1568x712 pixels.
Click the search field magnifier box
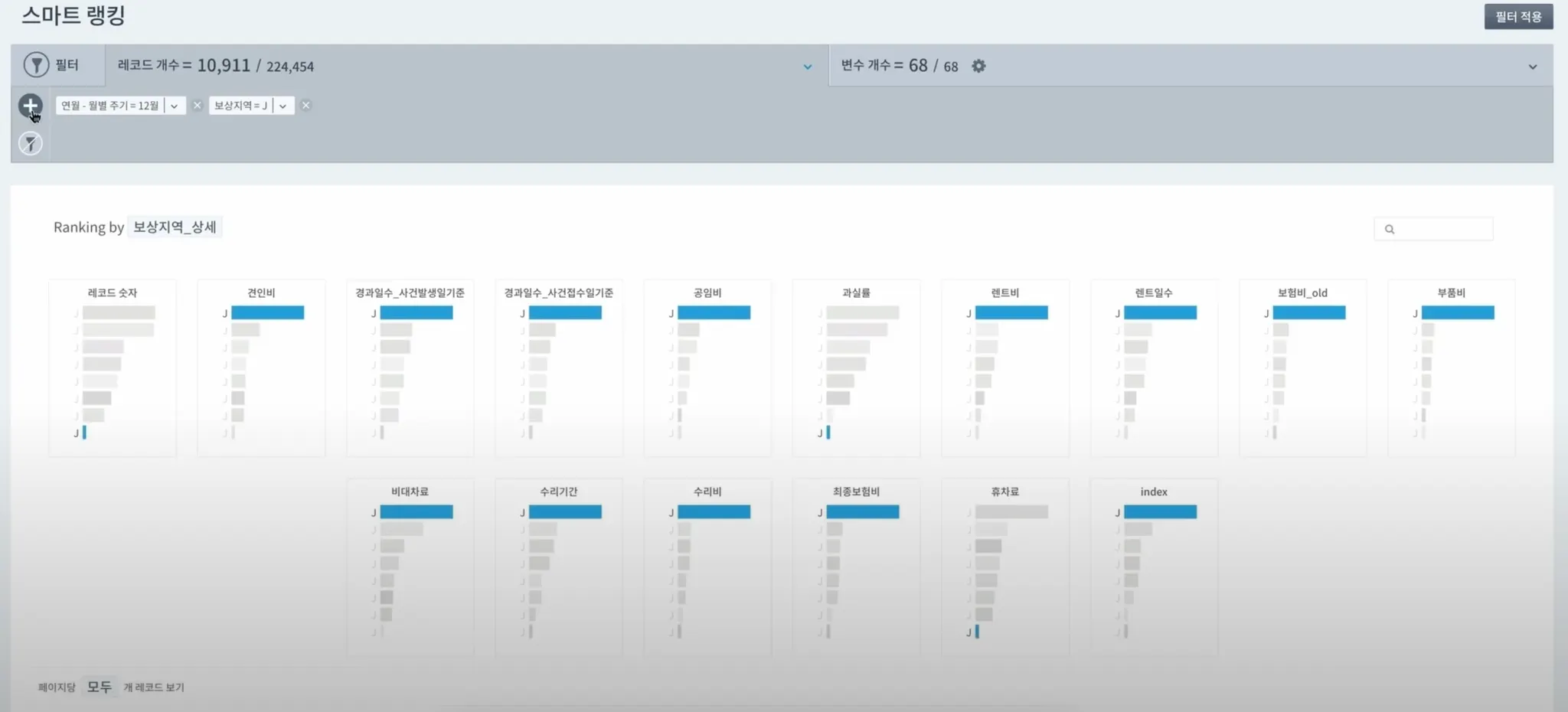click(x=1433, y=229)
